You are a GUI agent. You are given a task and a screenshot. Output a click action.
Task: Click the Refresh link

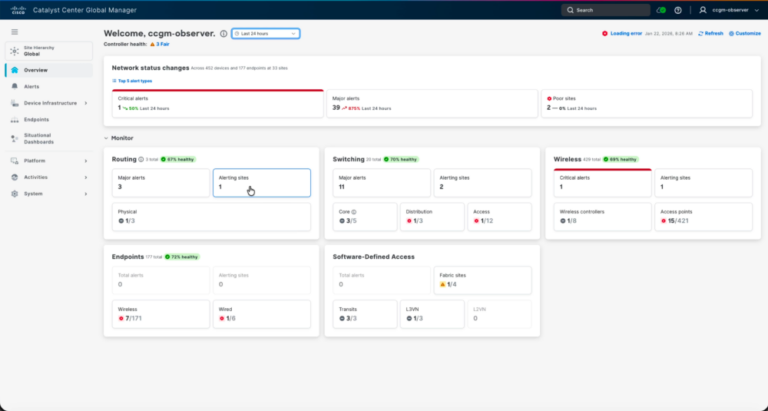(710, 33)
